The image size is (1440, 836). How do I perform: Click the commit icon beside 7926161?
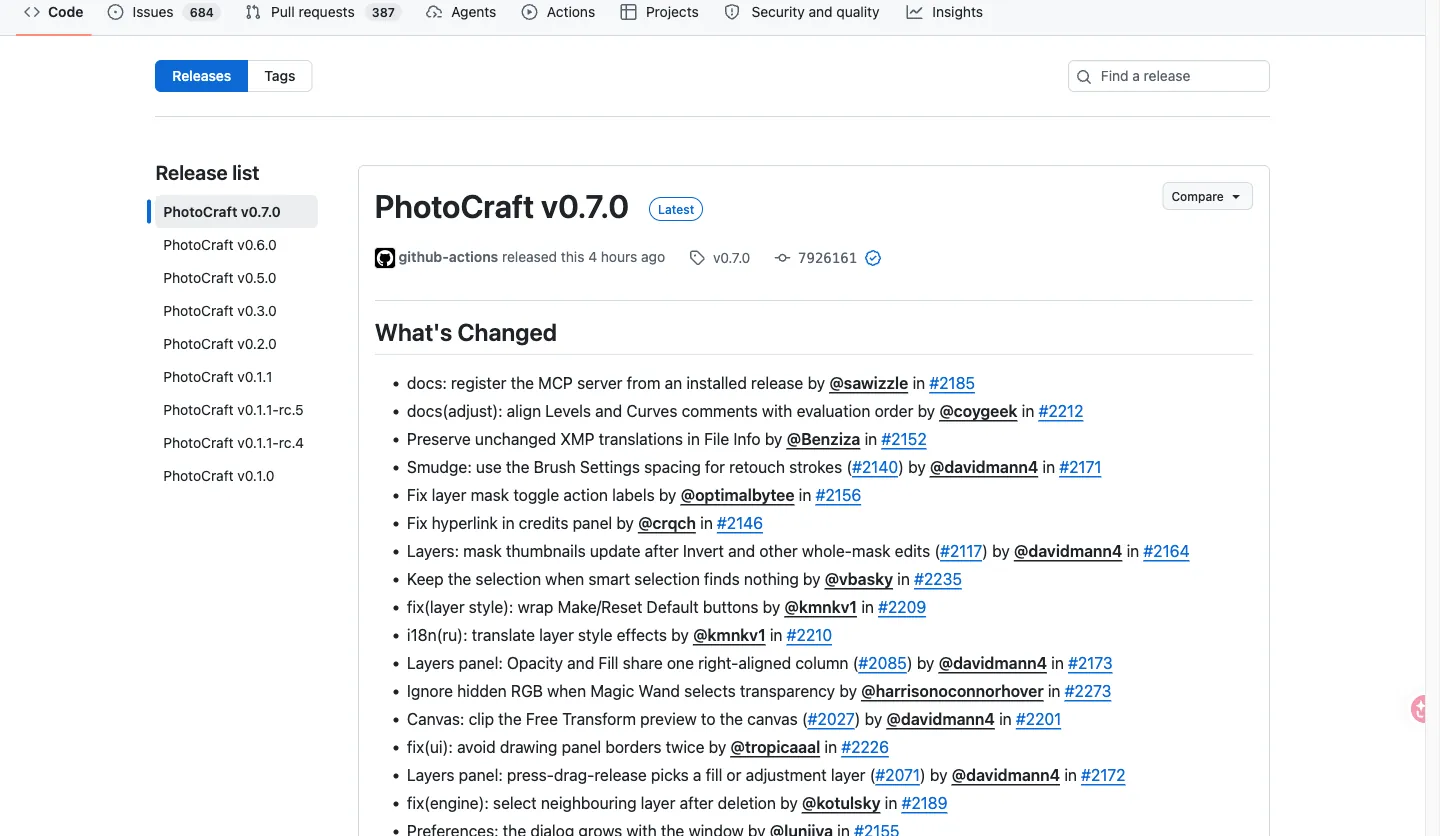(x=782, y=258)
